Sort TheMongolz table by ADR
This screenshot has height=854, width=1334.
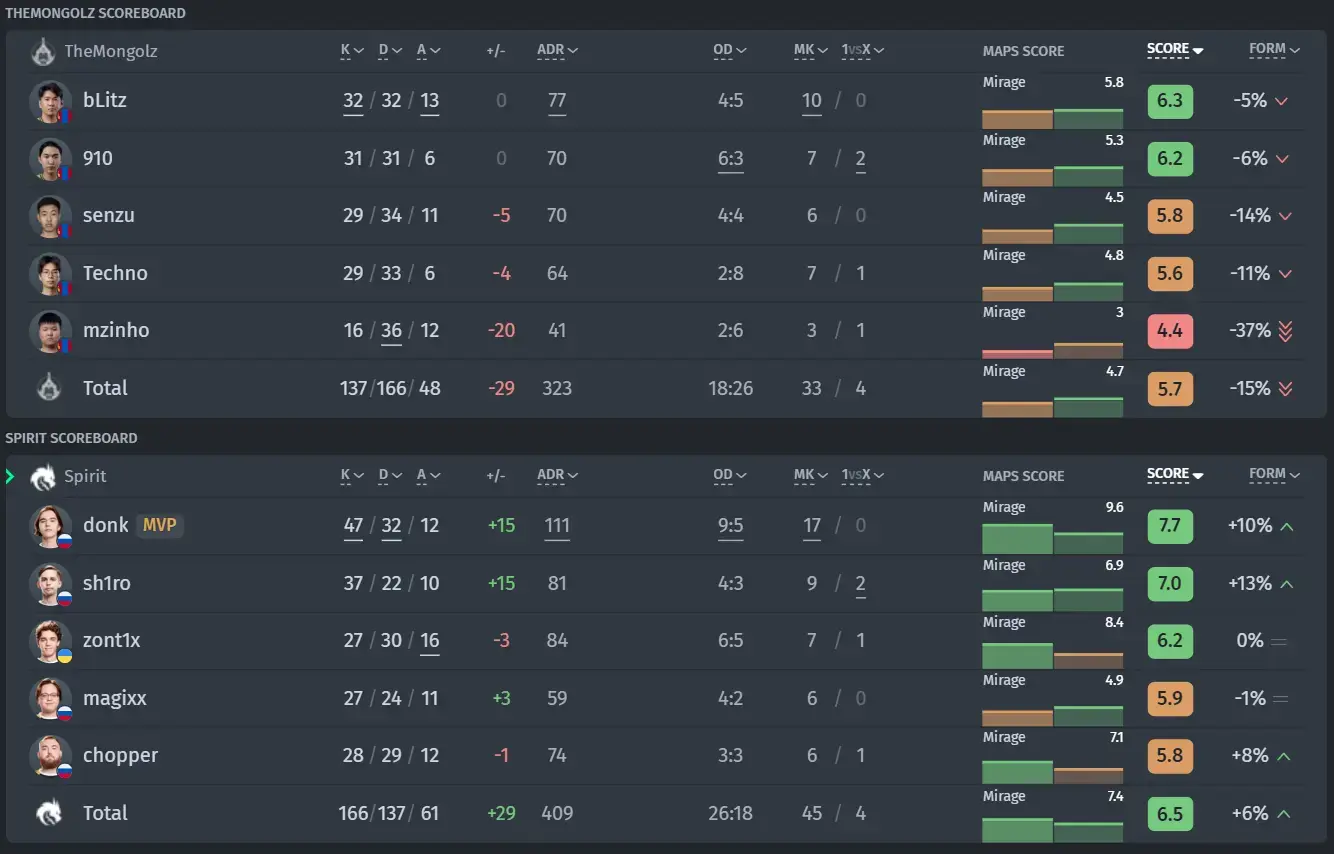coord(557,51)
